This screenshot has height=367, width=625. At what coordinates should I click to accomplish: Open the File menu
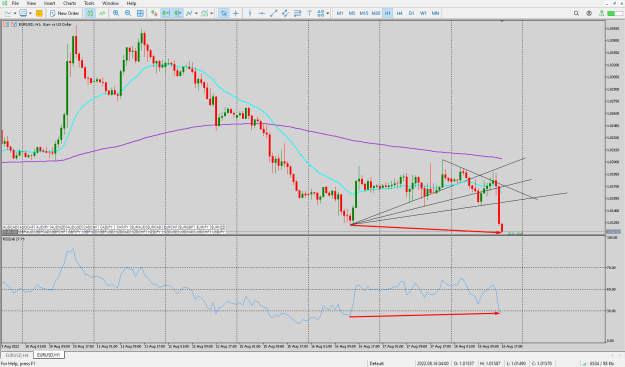pyautogui.click(x=15, y=3)
